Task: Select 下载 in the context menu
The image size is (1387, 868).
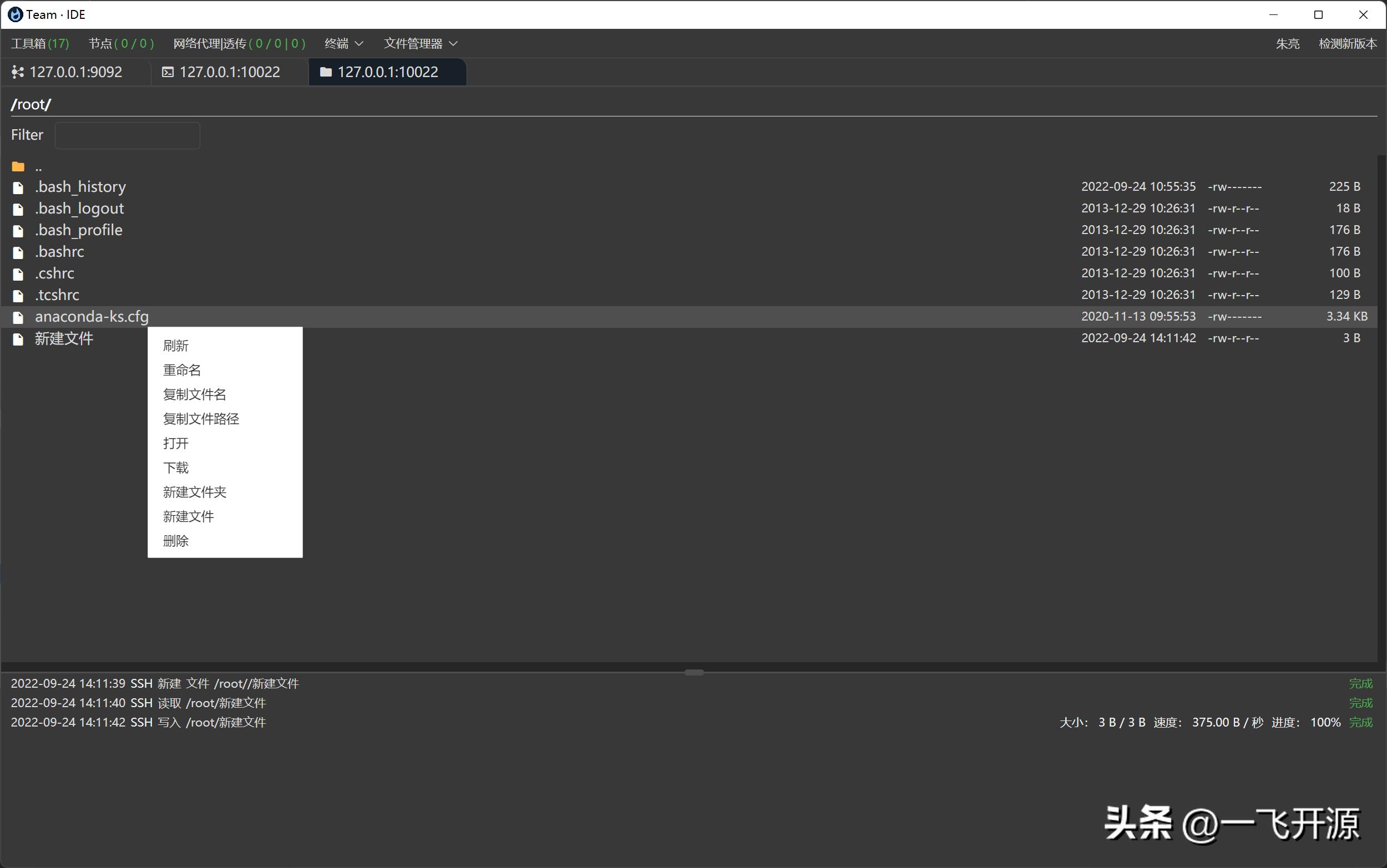Action: click(176, 468)
